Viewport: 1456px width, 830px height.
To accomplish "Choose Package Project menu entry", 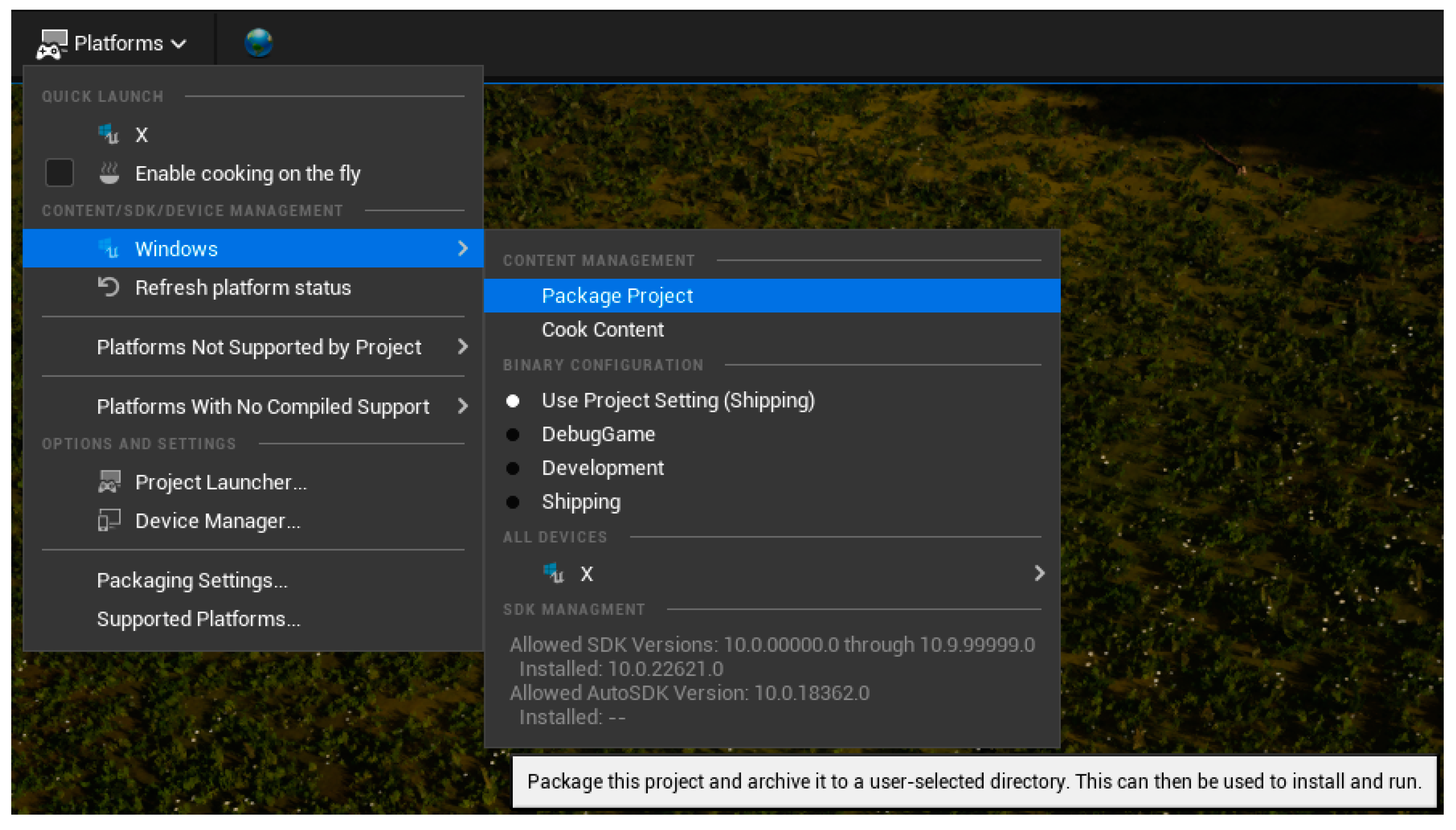I will (x=617, y=296).
